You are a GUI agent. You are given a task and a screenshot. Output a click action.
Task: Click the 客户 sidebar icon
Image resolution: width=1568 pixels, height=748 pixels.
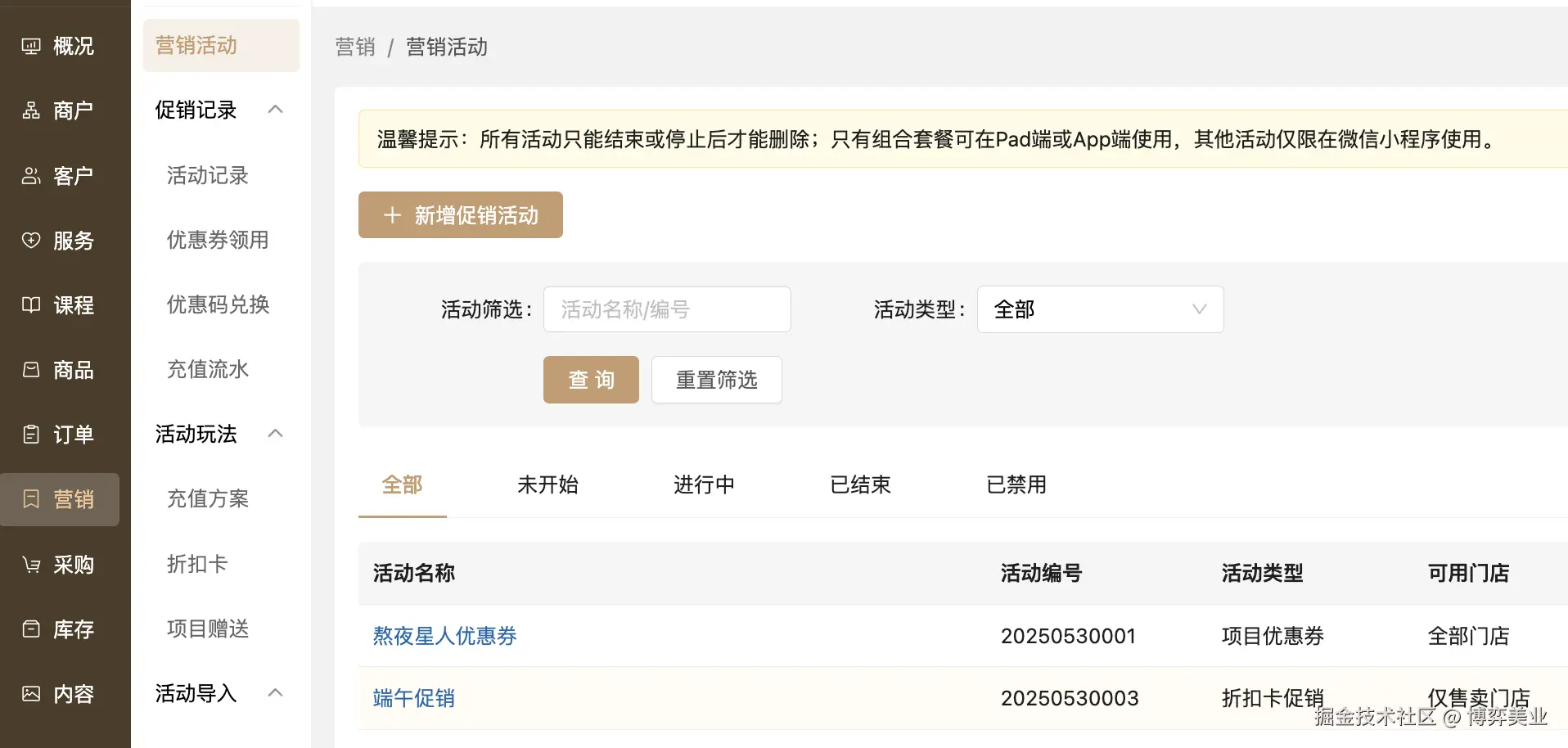(31, 175)
